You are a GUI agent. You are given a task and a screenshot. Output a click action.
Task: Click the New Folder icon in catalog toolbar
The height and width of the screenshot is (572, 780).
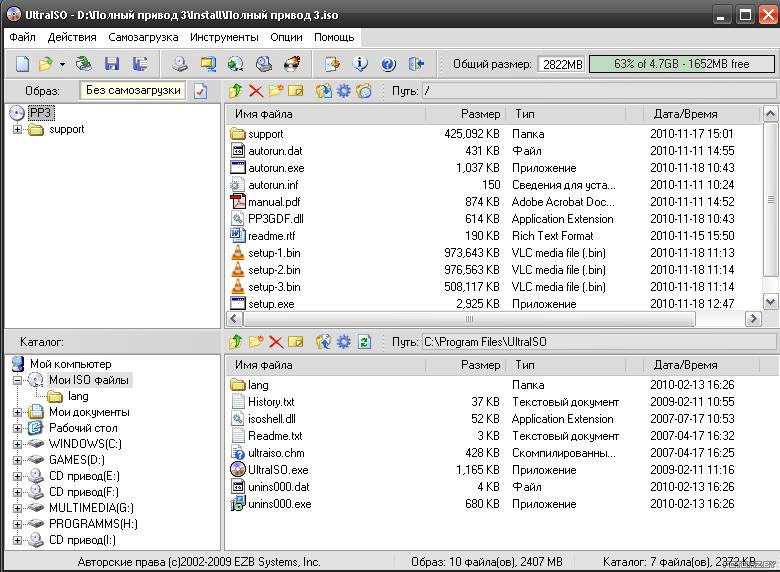(256, 342)
